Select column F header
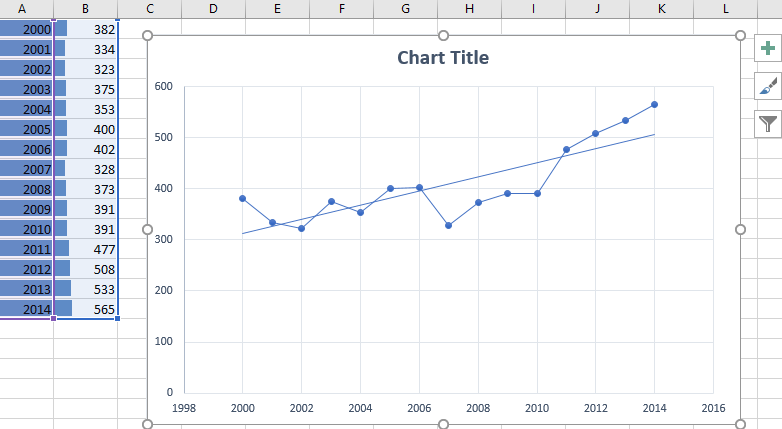This screenshot has height=429, width=782. pos(342,9)
